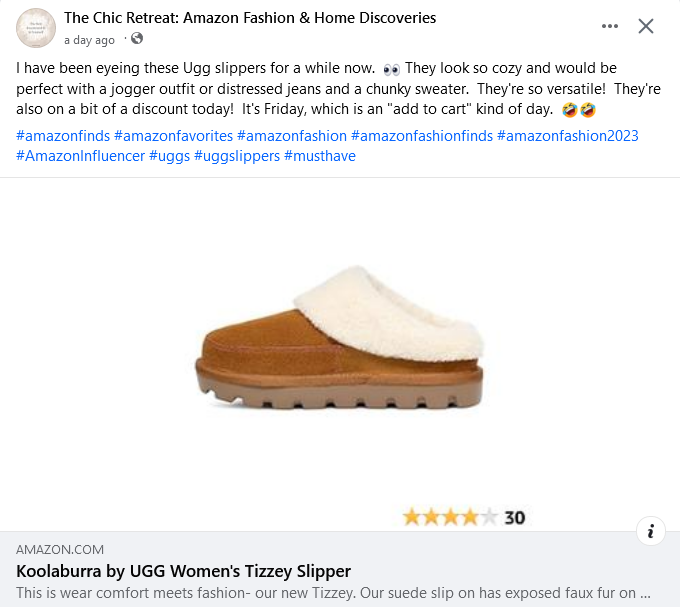This screenshot has width=680, height=607.
Task: Open the #musthave hashtag
Action: click(320, 156)
